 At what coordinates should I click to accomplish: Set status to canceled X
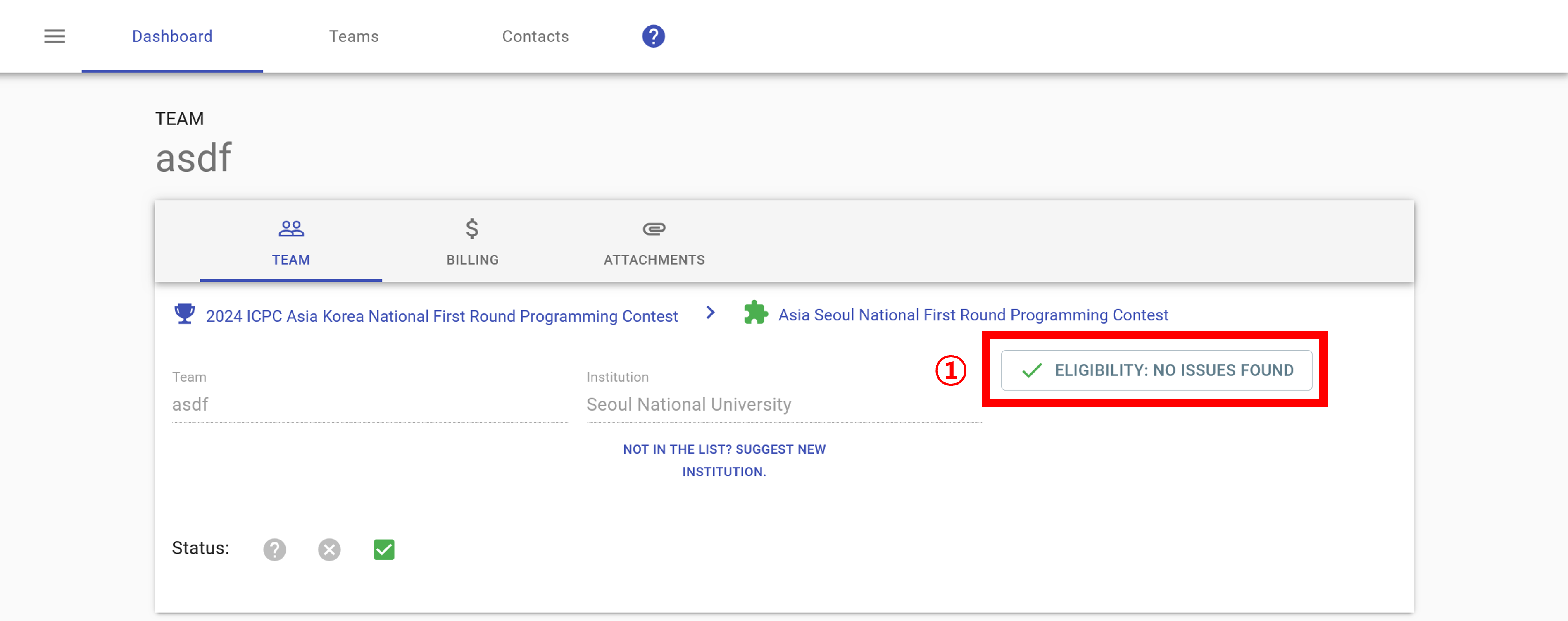pyautogui.click(x=329, y=549)
